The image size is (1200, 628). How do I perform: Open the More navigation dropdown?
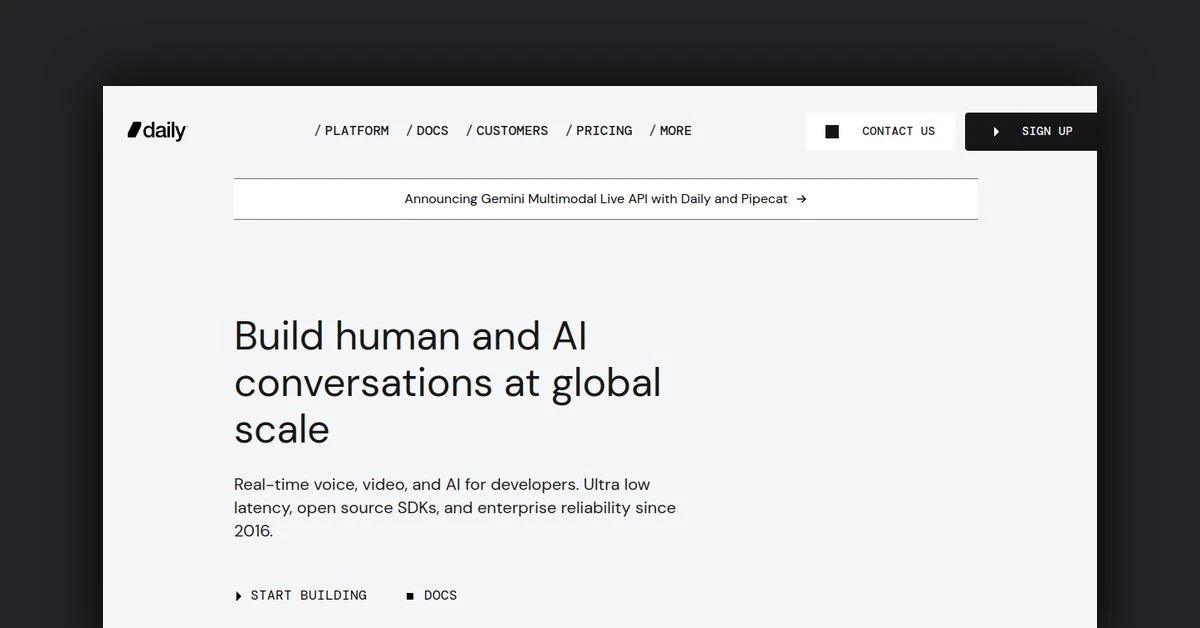coord(675,131)
